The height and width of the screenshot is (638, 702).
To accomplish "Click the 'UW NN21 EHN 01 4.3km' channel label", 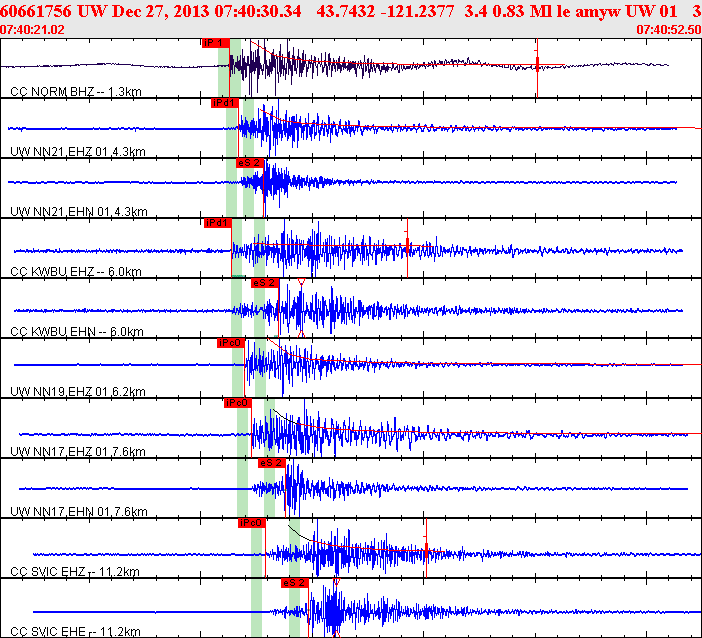I will (78, 212).
